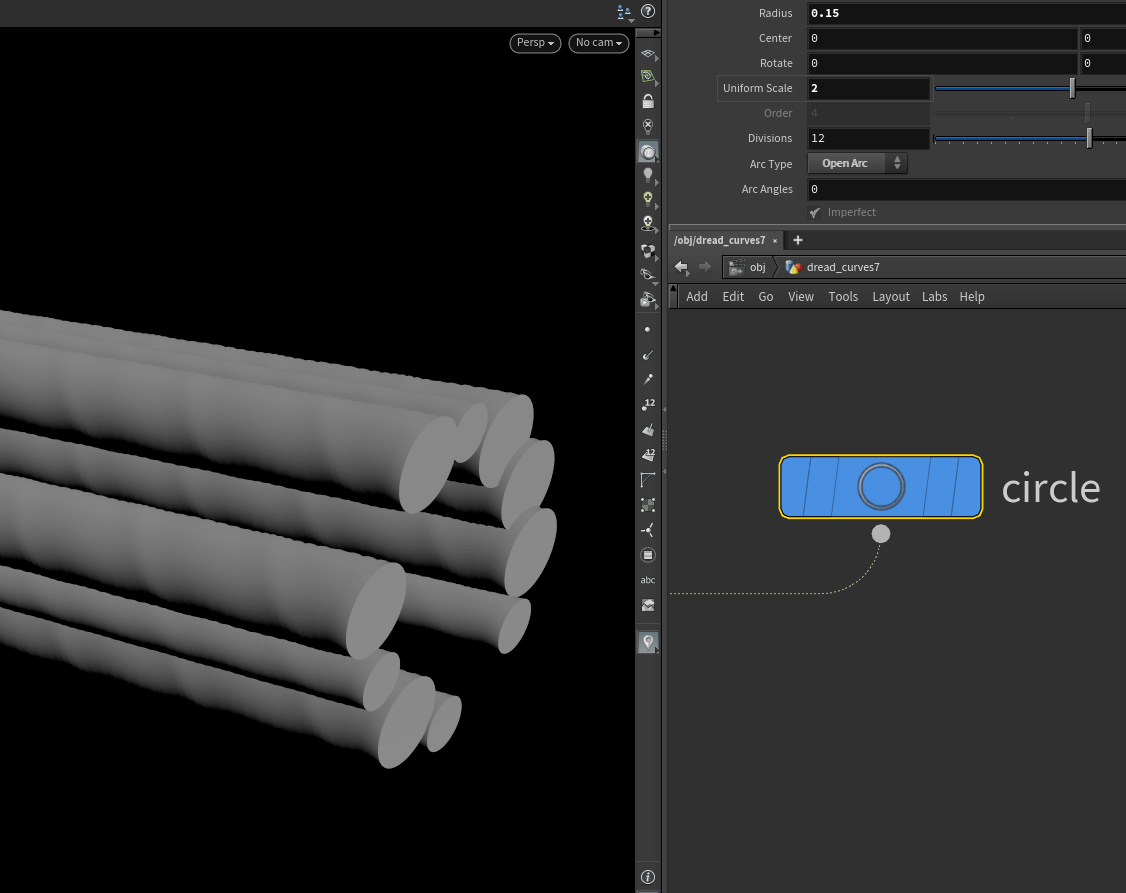
Task: Toggle the primitive normals display icon
Action: [x=648, y=429]
